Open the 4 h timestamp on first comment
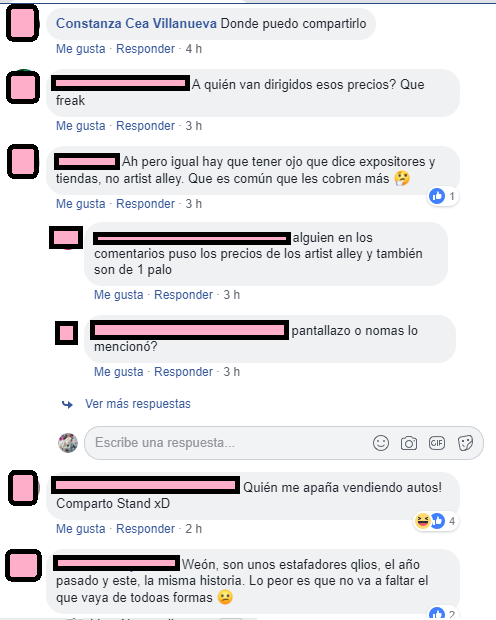The width and height of the screenshot is (496, 620). (x=193, y=49)
